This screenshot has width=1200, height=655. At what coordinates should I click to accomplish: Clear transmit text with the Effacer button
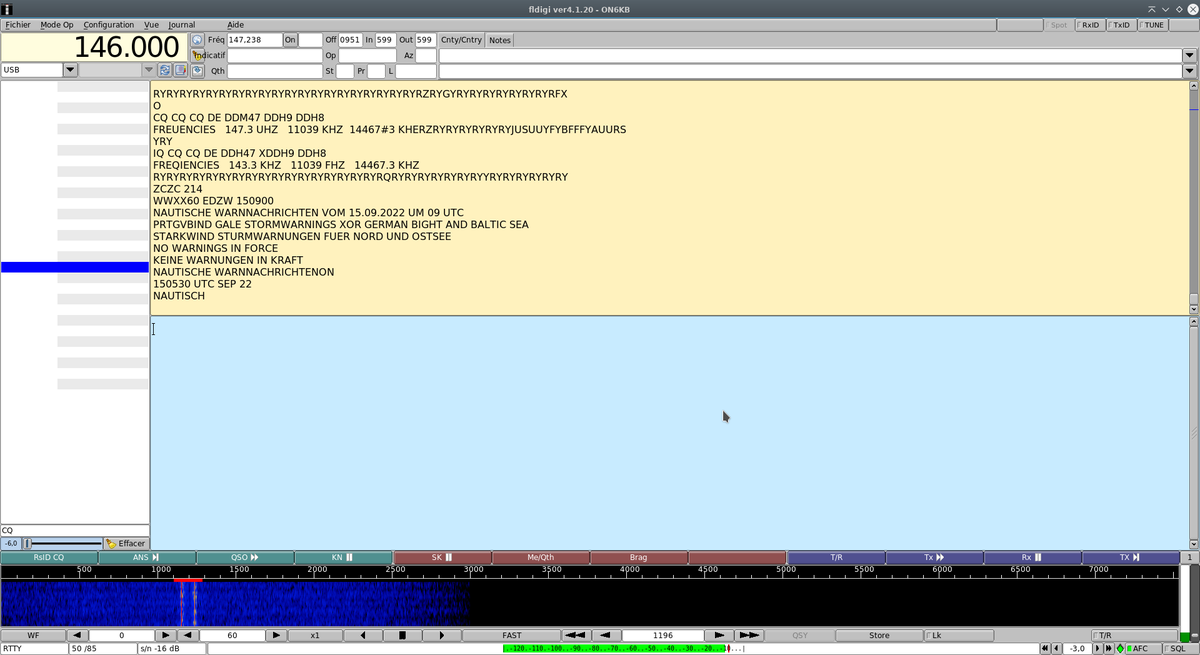[125, 542]
